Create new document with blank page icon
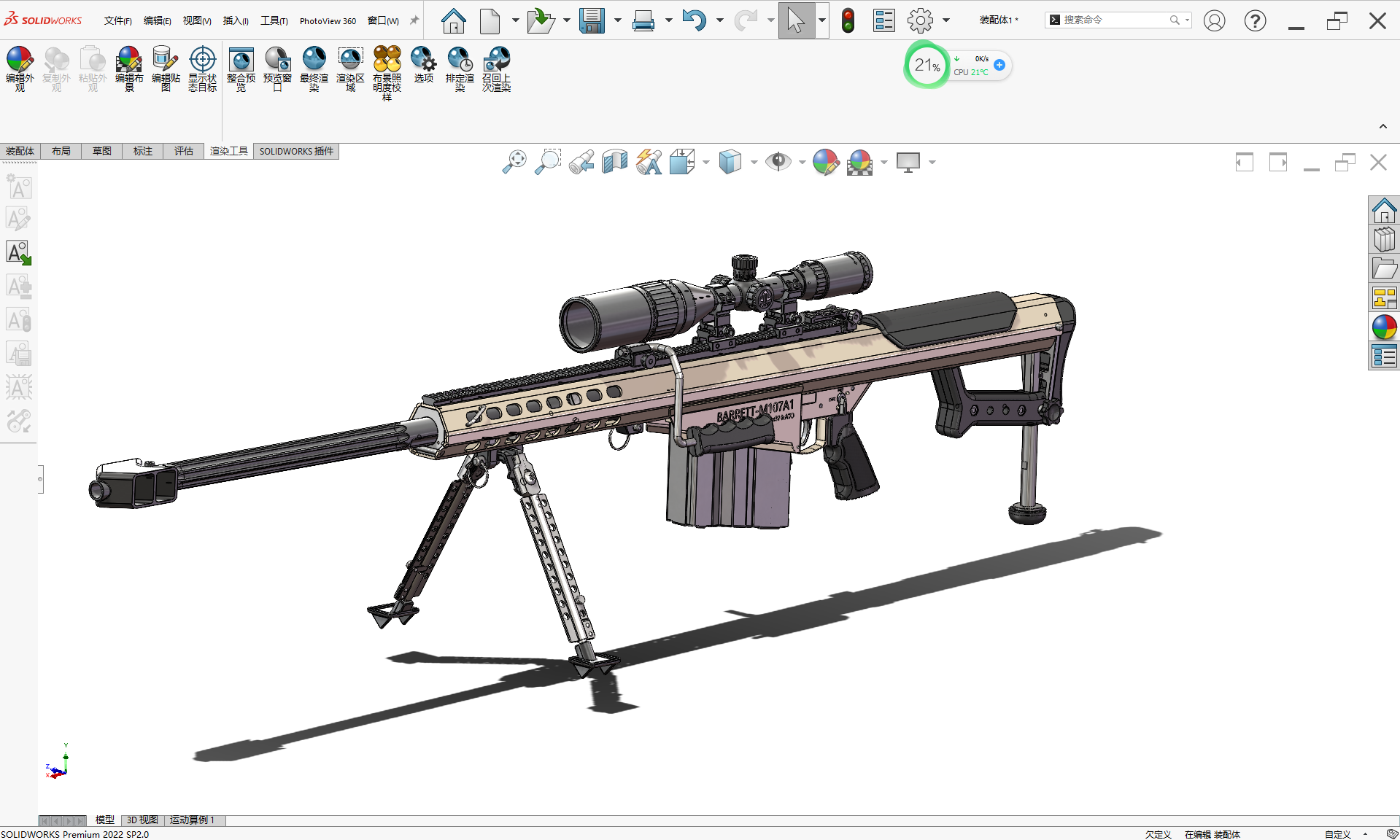 490,20
